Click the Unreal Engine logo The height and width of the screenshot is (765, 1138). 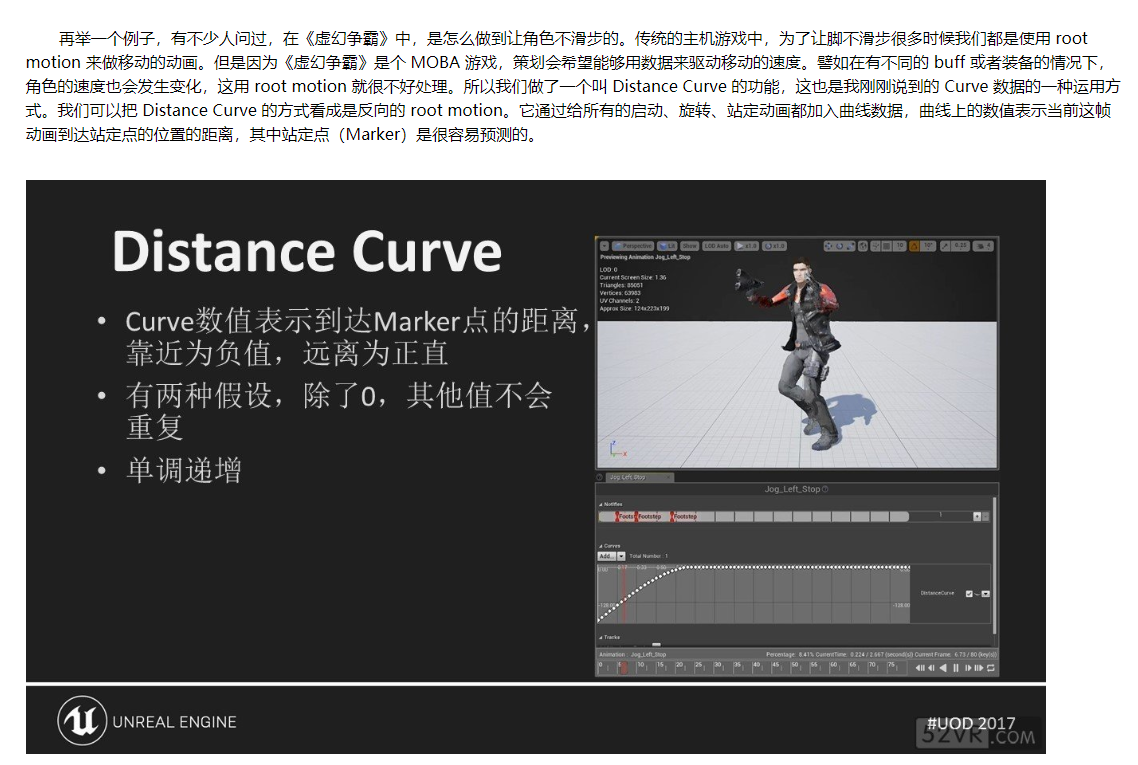tap(82, 721)
